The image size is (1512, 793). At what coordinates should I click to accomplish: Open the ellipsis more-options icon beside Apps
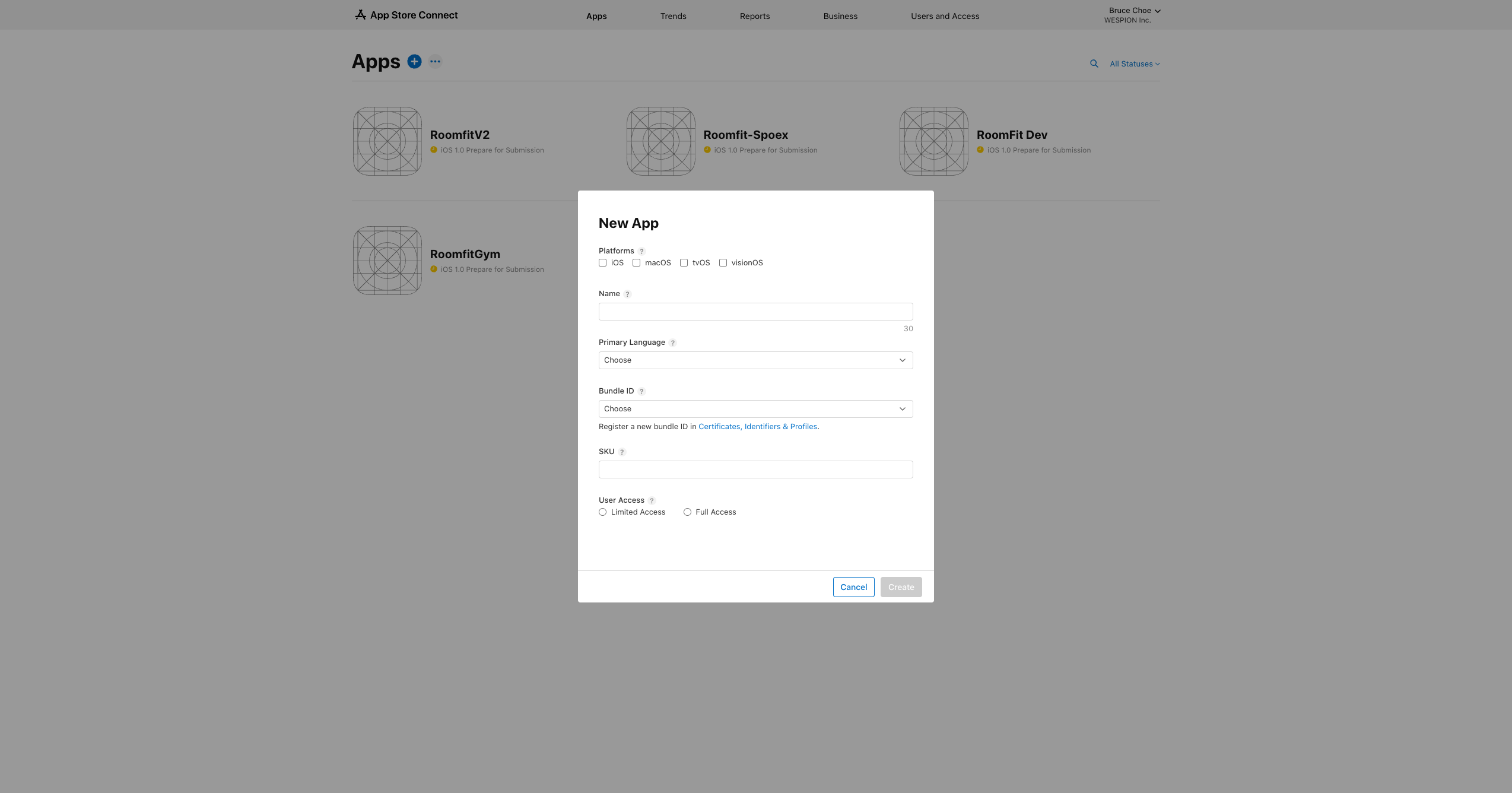pos(435,62)
